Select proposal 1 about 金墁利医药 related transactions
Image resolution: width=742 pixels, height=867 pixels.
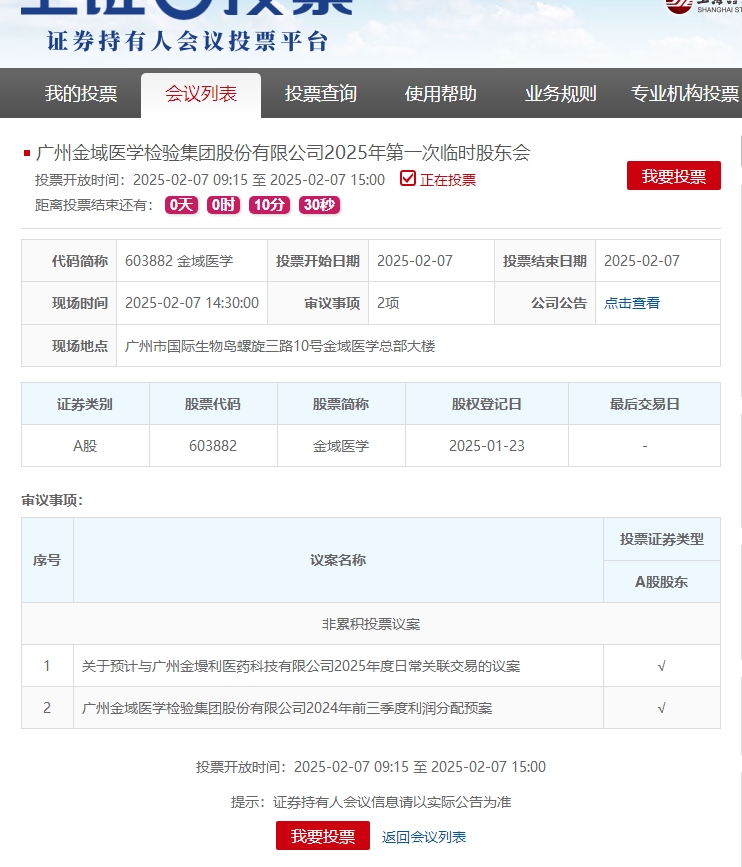tap(301, 666)
